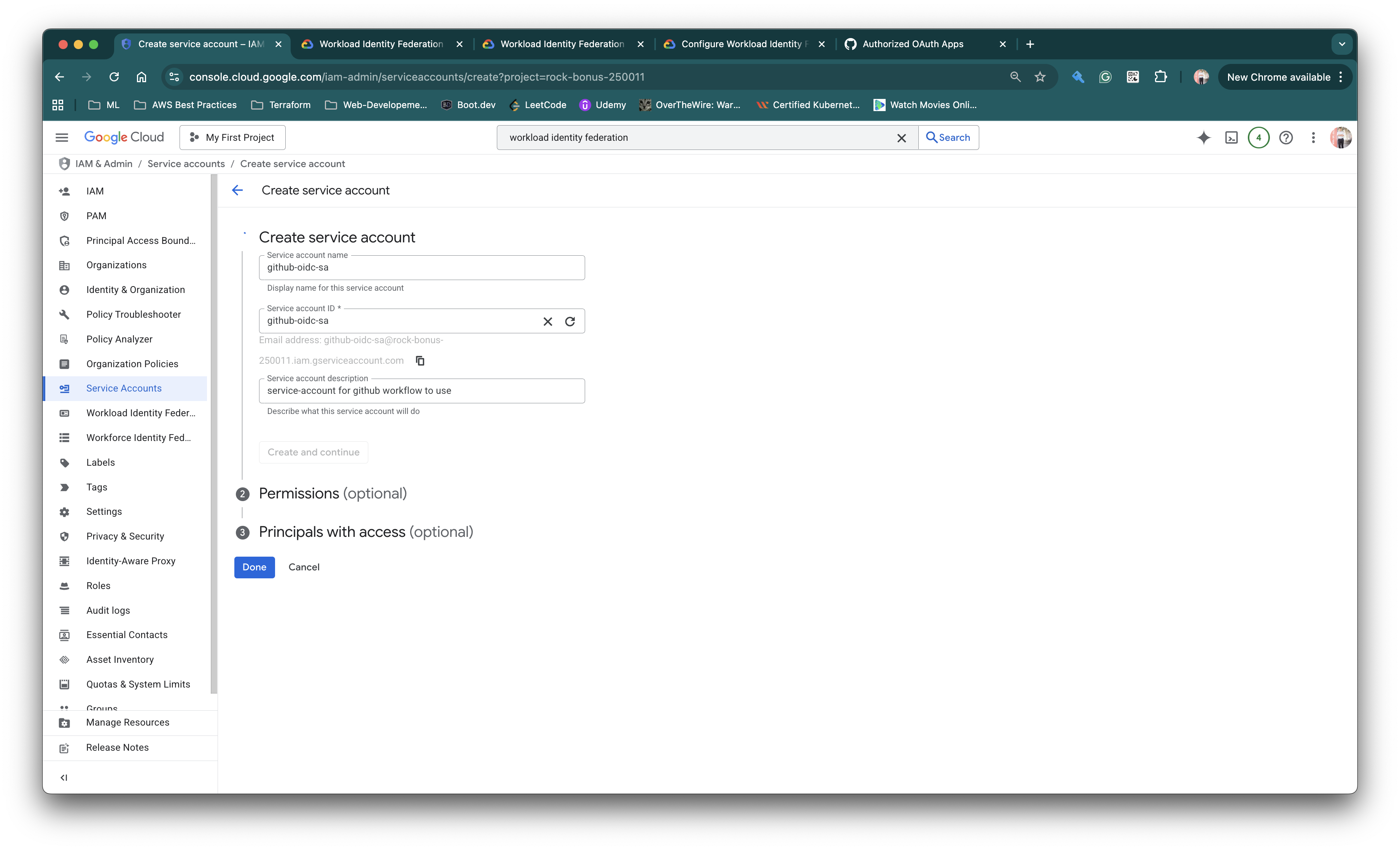Reload the page with the browser refresh icon
This screenshot has width=1400, height=850.
click(x=114, y=77)
